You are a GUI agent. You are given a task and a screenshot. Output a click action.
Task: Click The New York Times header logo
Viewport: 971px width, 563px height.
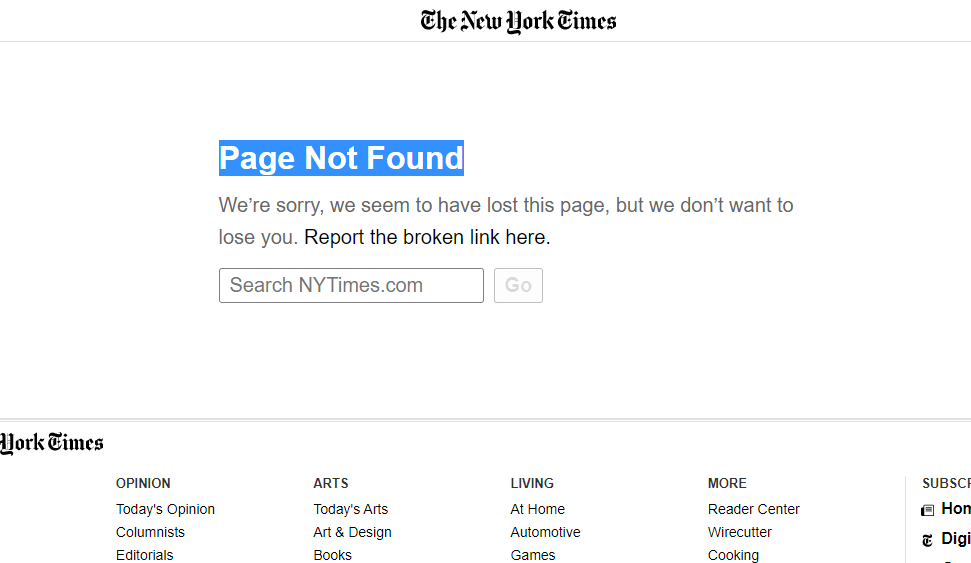coord(518,21)
